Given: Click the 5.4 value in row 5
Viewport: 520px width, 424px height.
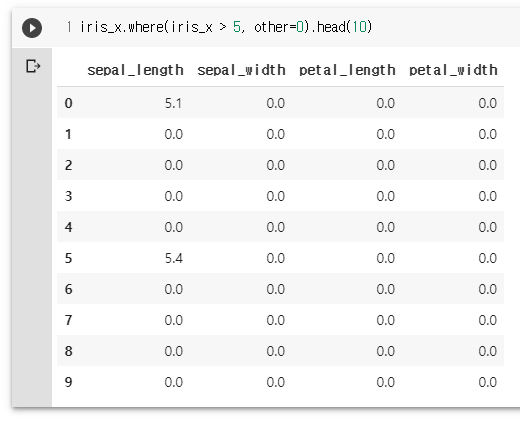Looking at the screenshot, I should [174, 258].
